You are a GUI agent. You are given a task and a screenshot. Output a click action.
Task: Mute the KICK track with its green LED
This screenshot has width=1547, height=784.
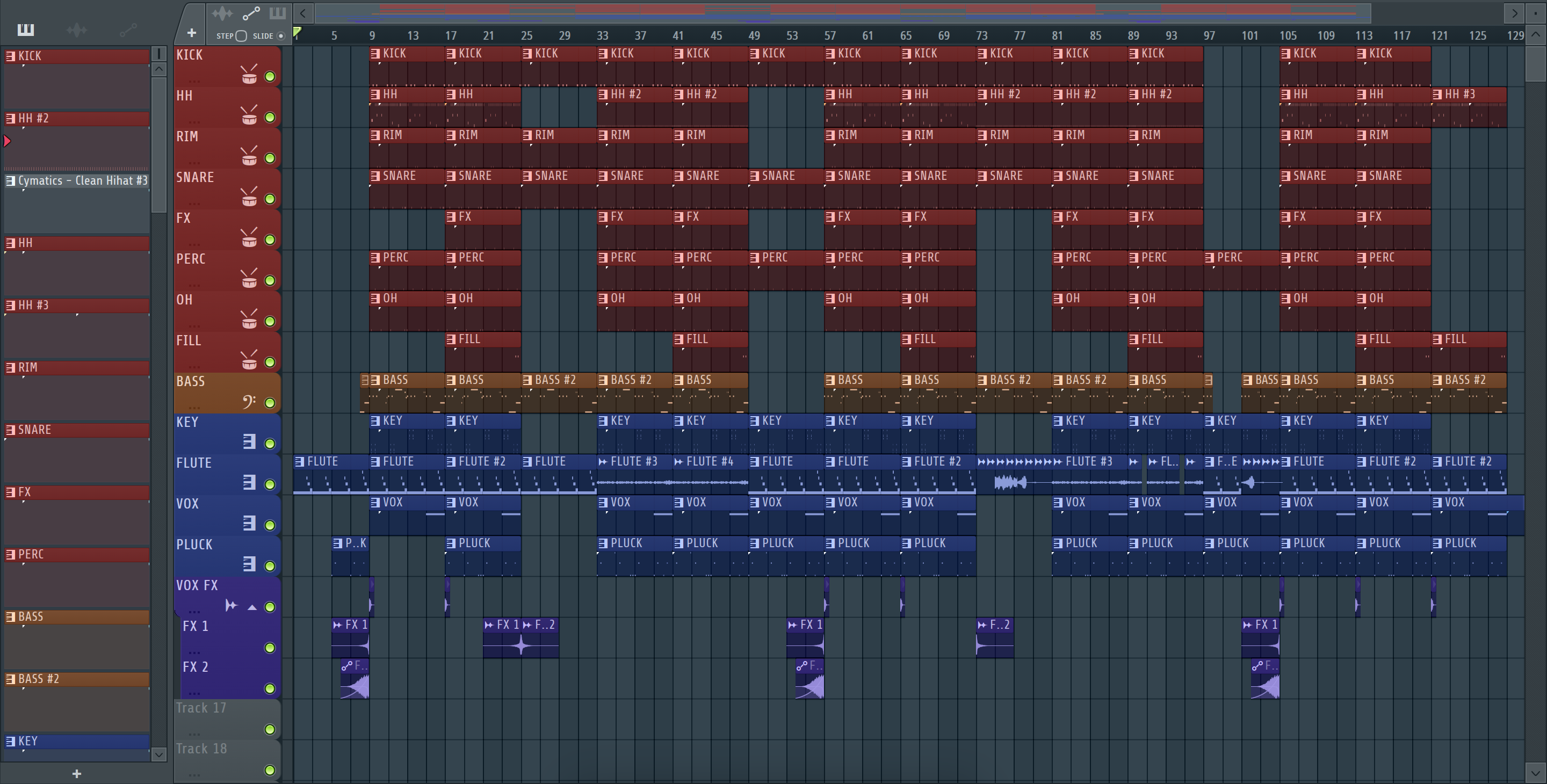270,76
